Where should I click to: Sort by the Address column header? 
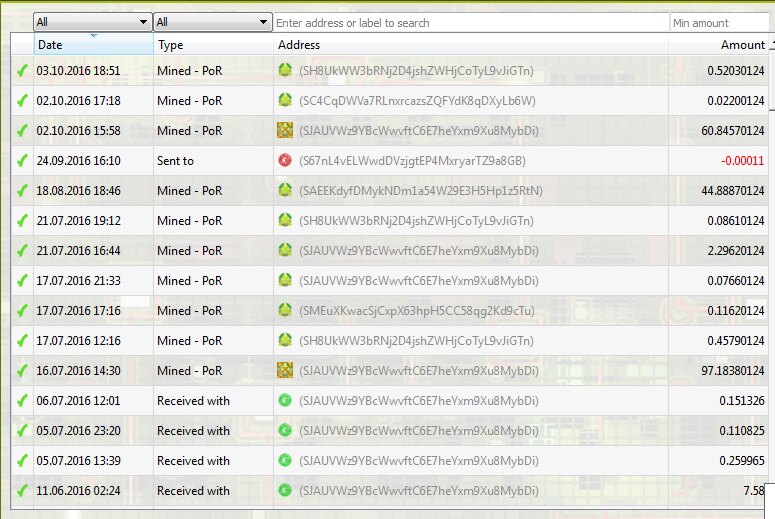(470, 45)
